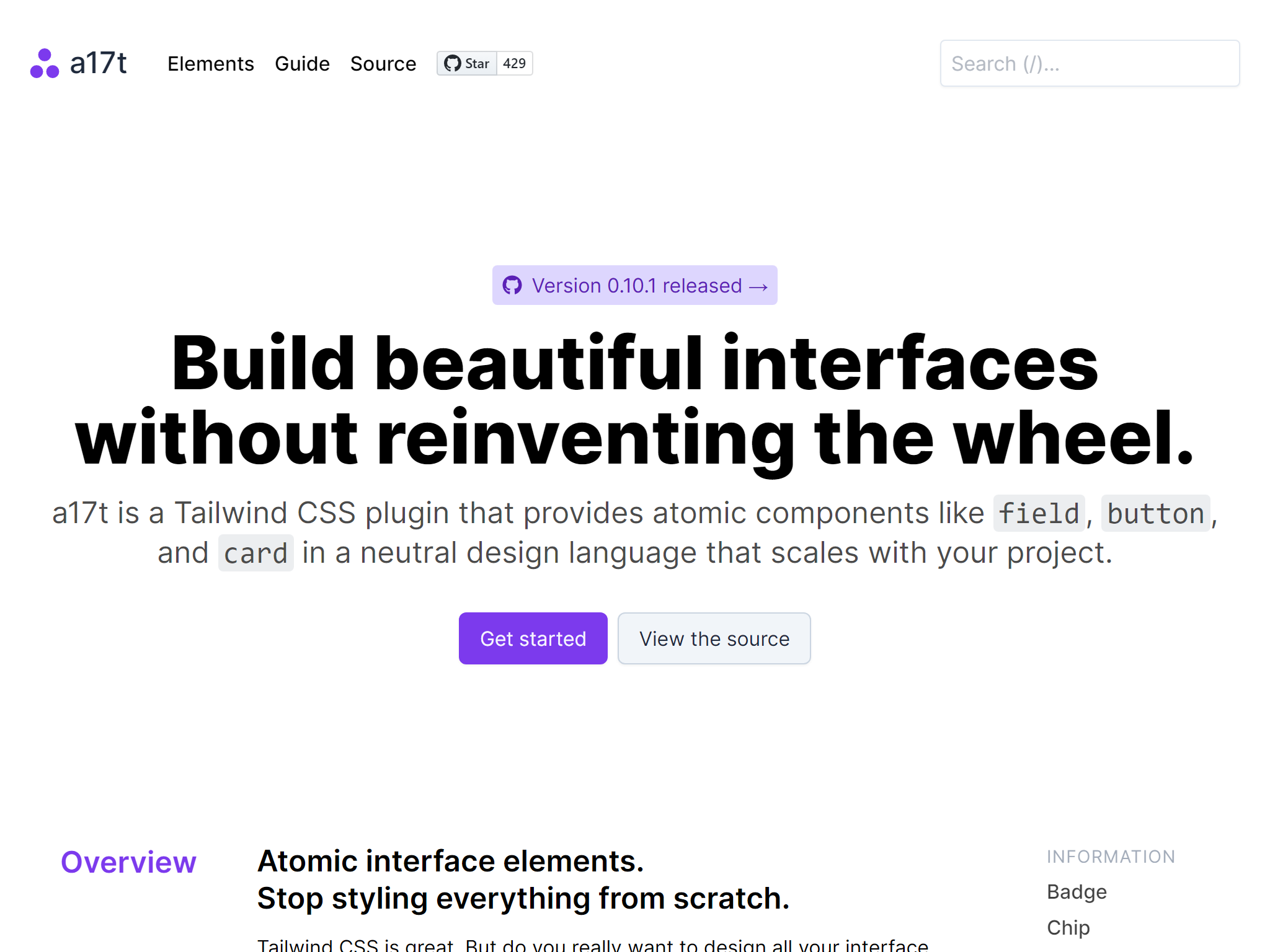Focus the Search field

(1090, 63)
